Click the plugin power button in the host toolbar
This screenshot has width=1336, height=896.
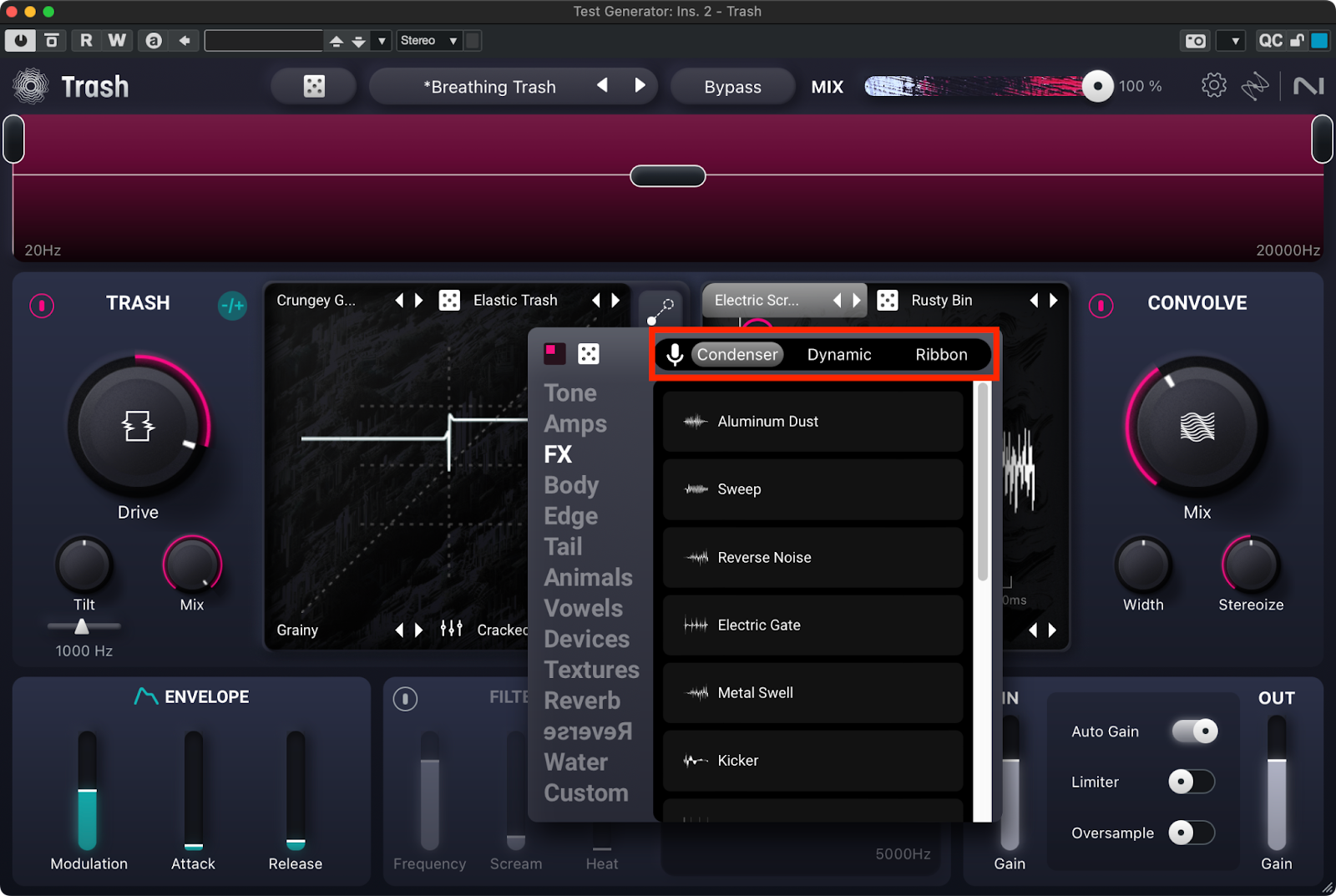coord(20,40)
